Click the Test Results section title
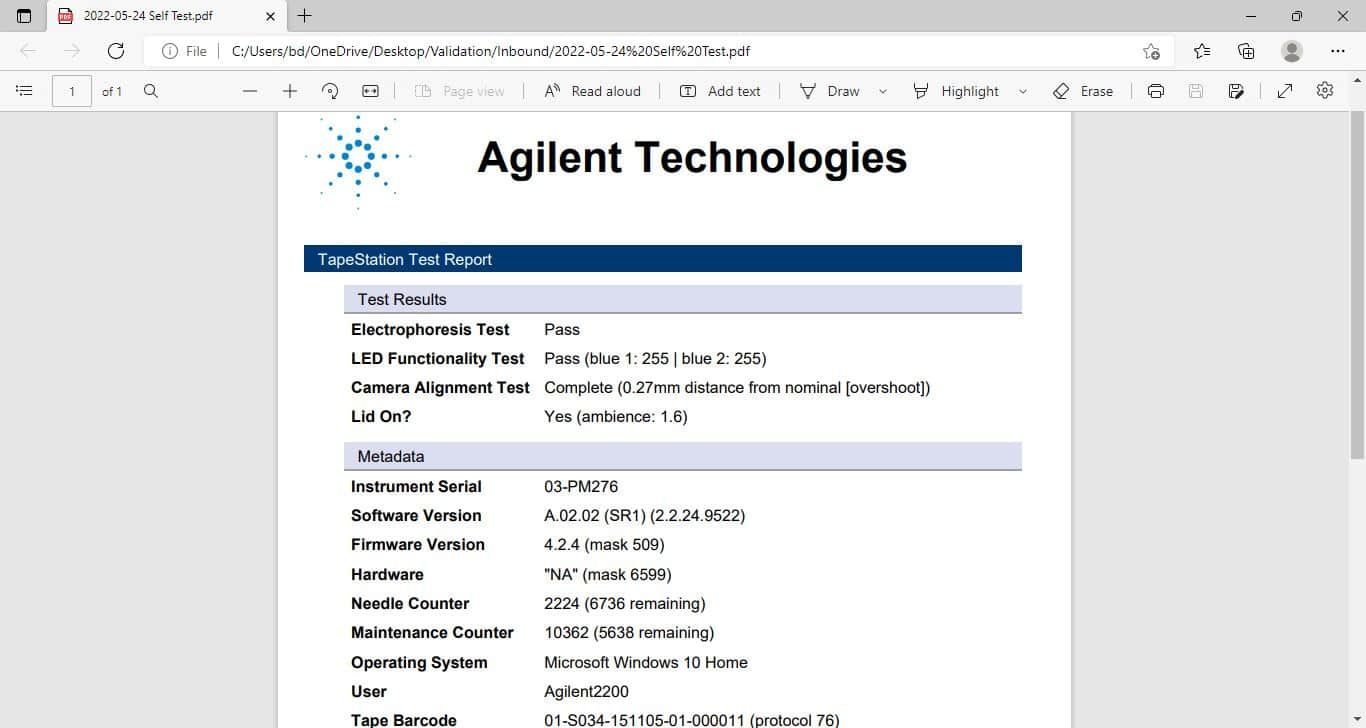 (x=402, y=299)
